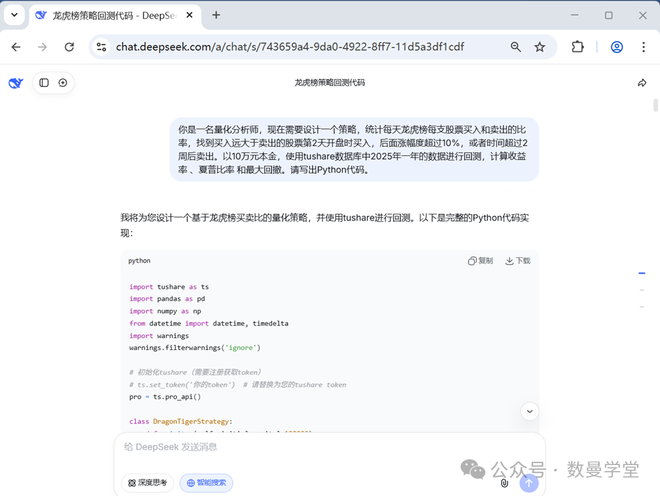Open the sidebar panel icon
Image resolution: width=660 pixels, height=496 pixels.
[44, 83]
